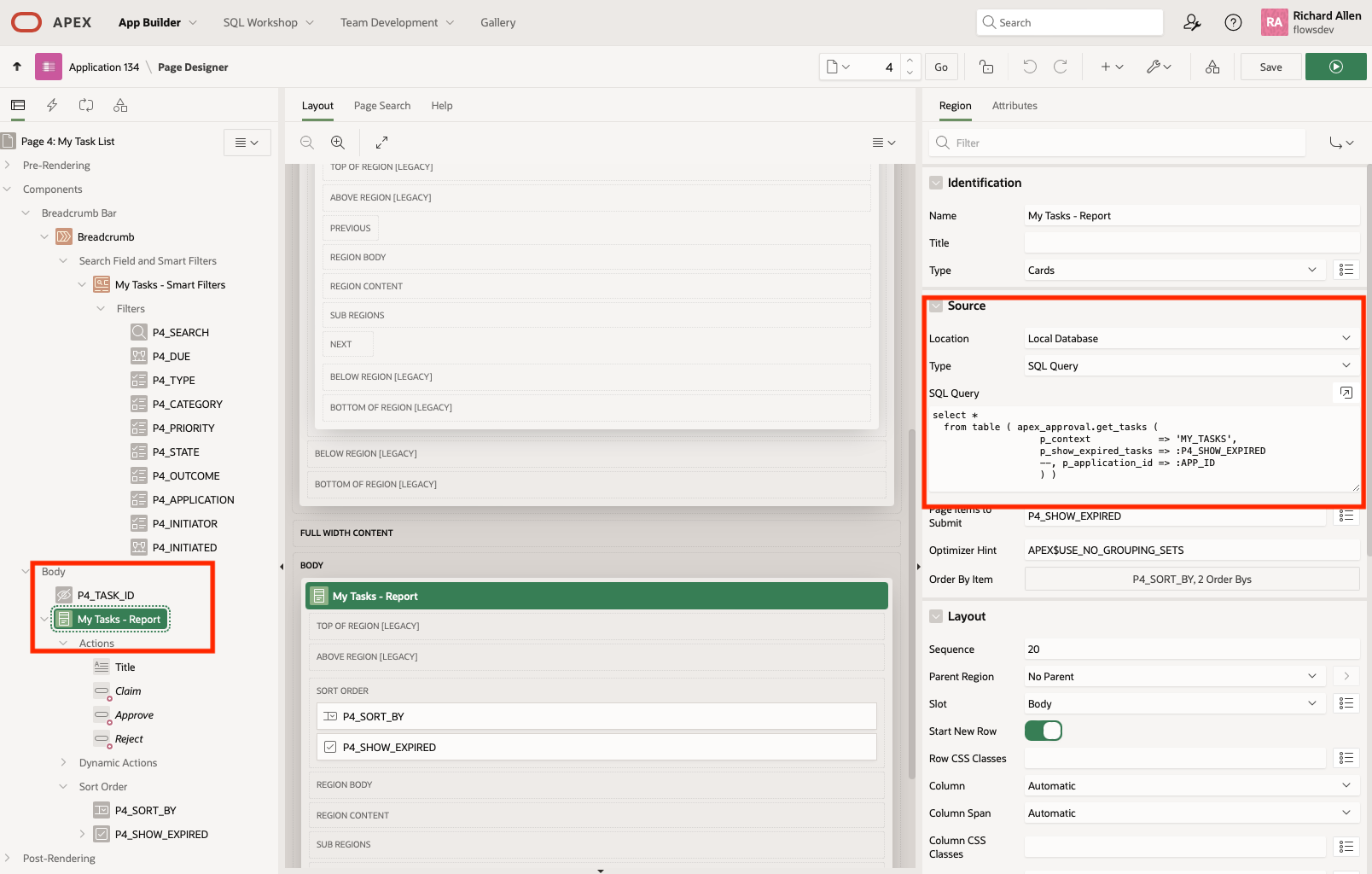Open the Shared Components icon in toolbar
This screenshot has height=874, width=1372.
1212,67
